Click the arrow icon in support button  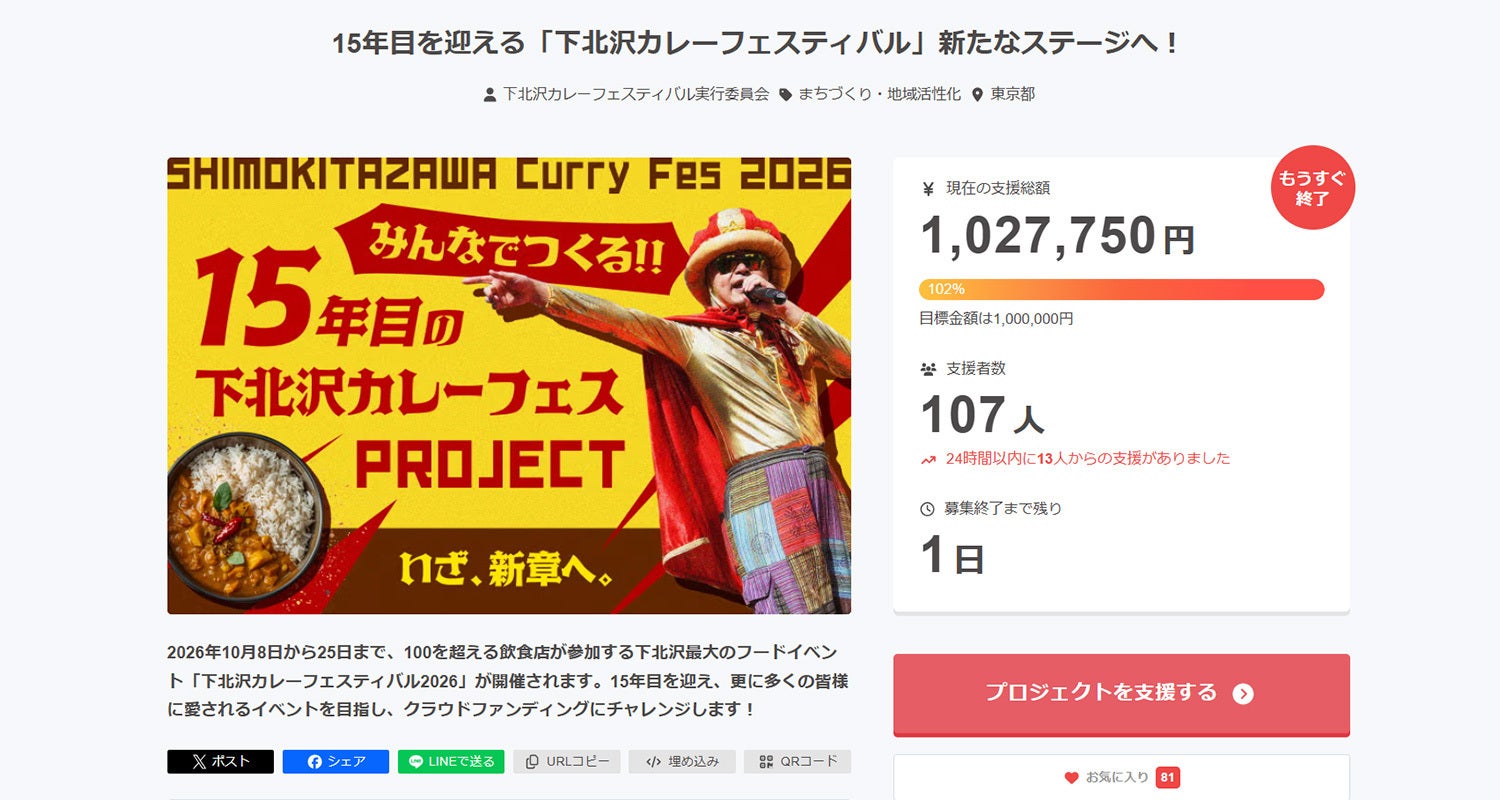point(1243,694)
